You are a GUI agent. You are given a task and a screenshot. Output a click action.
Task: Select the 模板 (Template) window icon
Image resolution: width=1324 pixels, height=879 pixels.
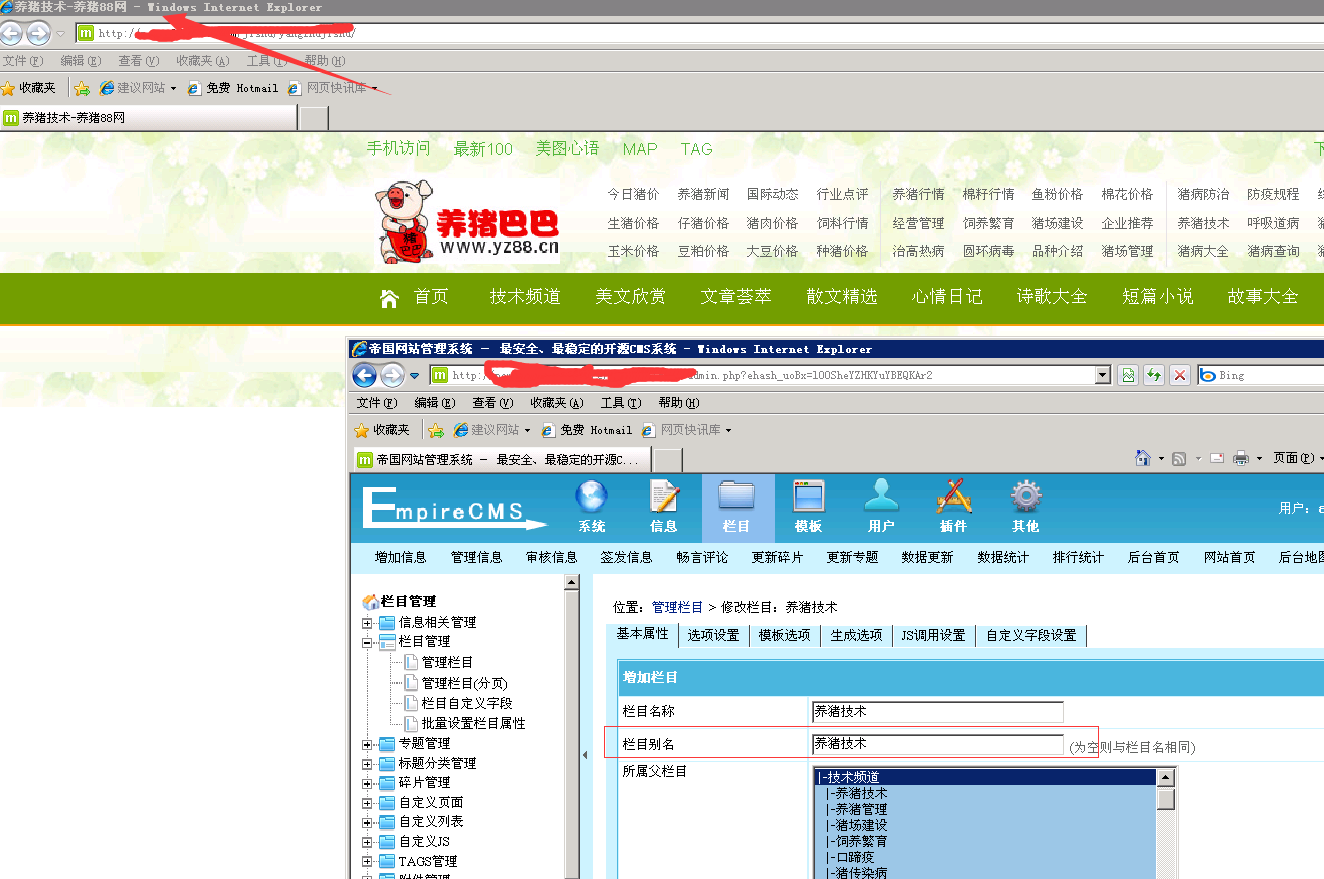point(808,498)
